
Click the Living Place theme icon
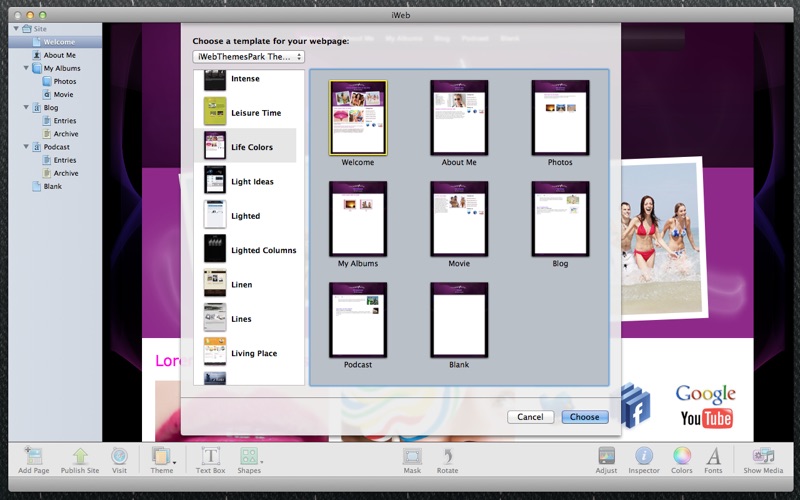point(215,352)
